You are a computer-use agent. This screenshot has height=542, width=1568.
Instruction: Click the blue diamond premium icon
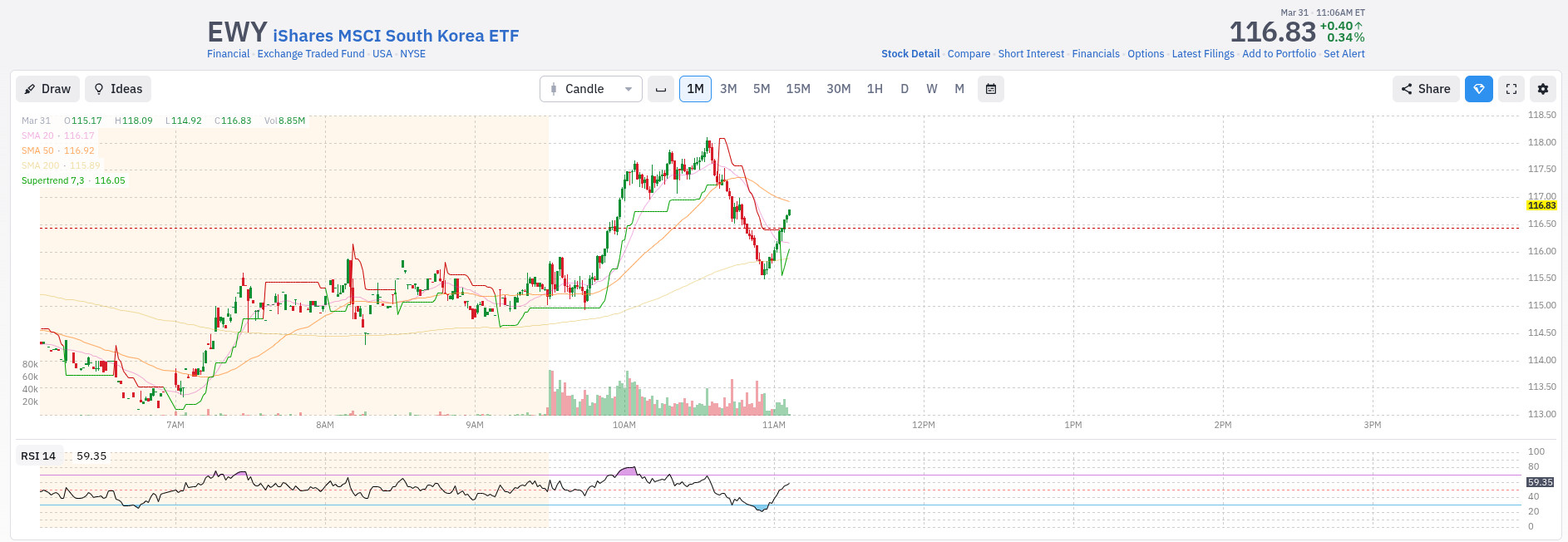pos(1478,89)
